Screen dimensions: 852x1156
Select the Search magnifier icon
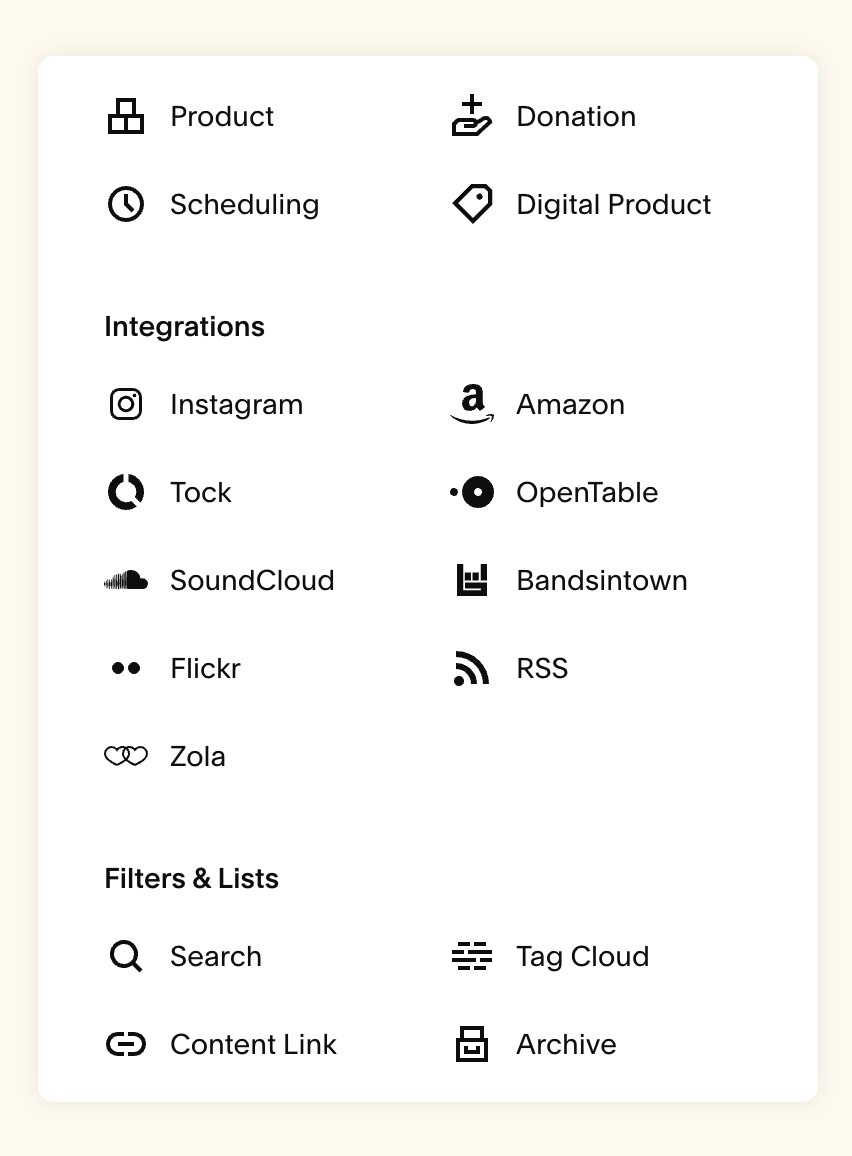coord(126,956)
